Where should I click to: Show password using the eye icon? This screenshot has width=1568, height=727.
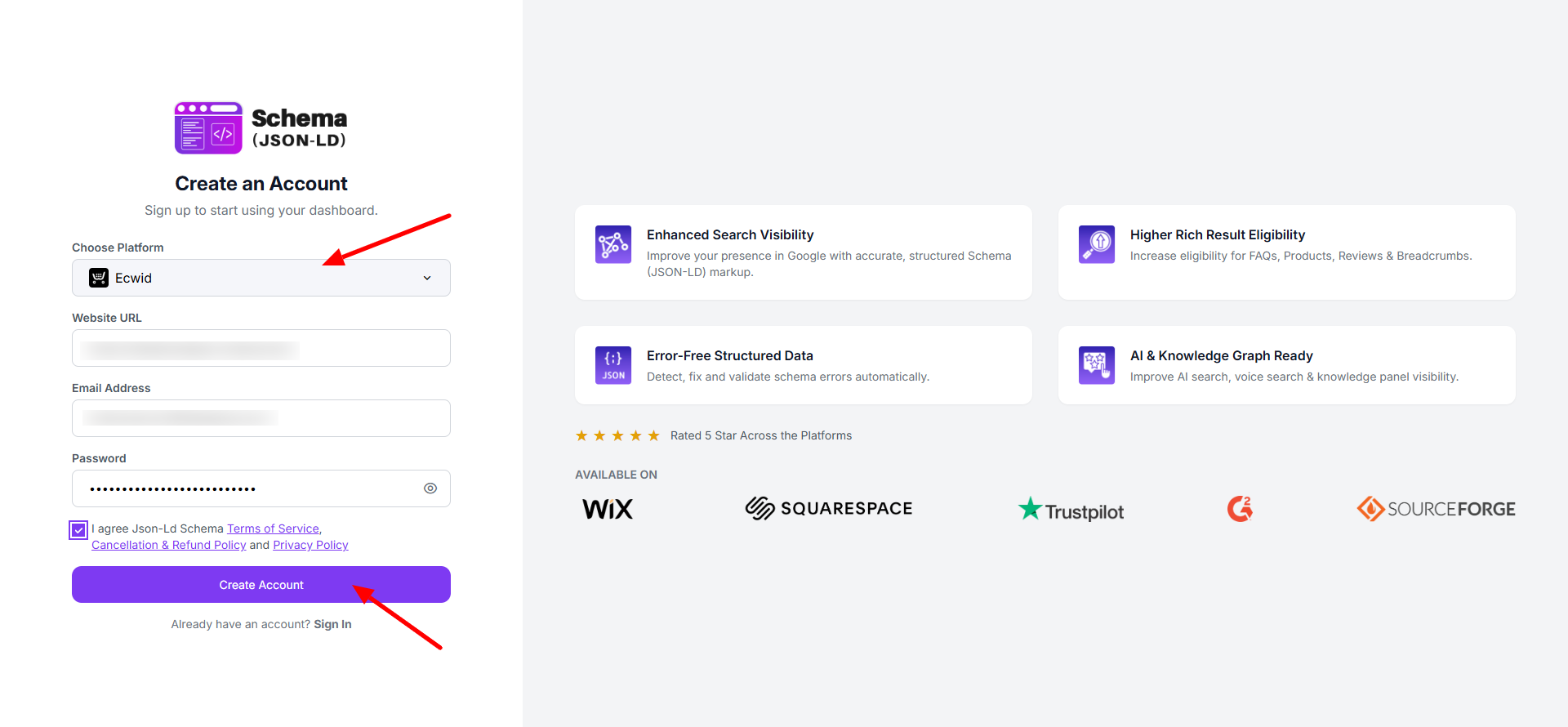point(430,488)
